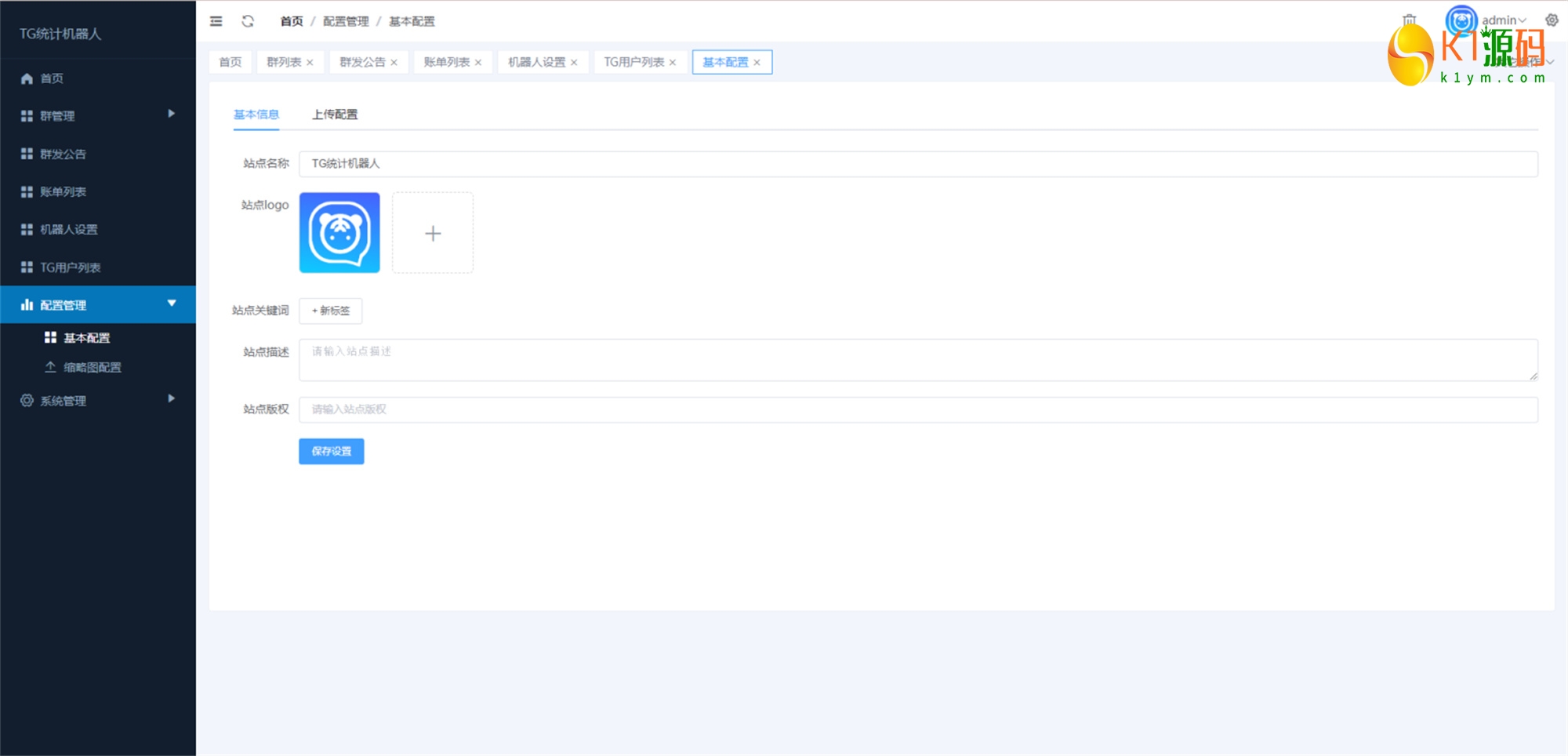The image size is (1568, 756).
Task: Click the upload icon beside 缩略图配置
Action: point(50,367)
